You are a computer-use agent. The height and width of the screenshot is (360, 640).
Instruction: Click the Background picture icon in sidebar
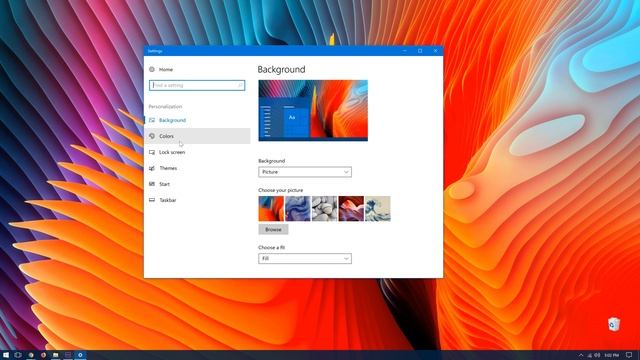tap(152, 120)
